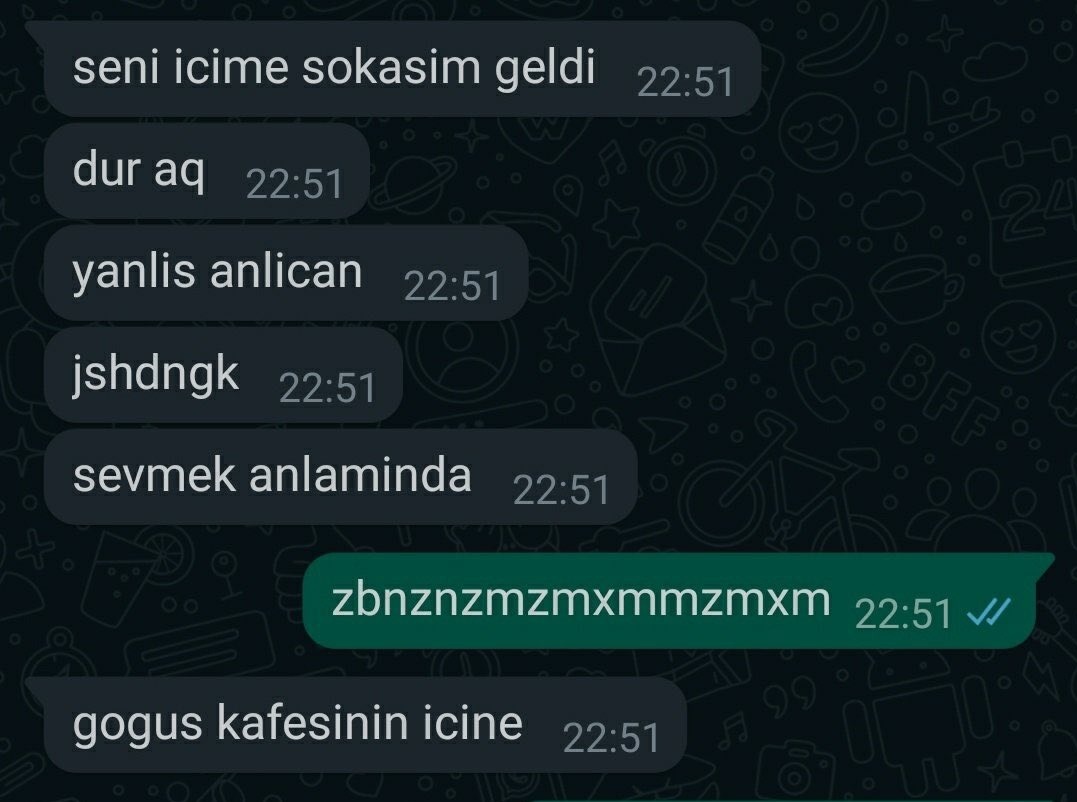Tap the 'dur aq' message bubble
This screenshot has width=1077, height=802.
(207, 170)
